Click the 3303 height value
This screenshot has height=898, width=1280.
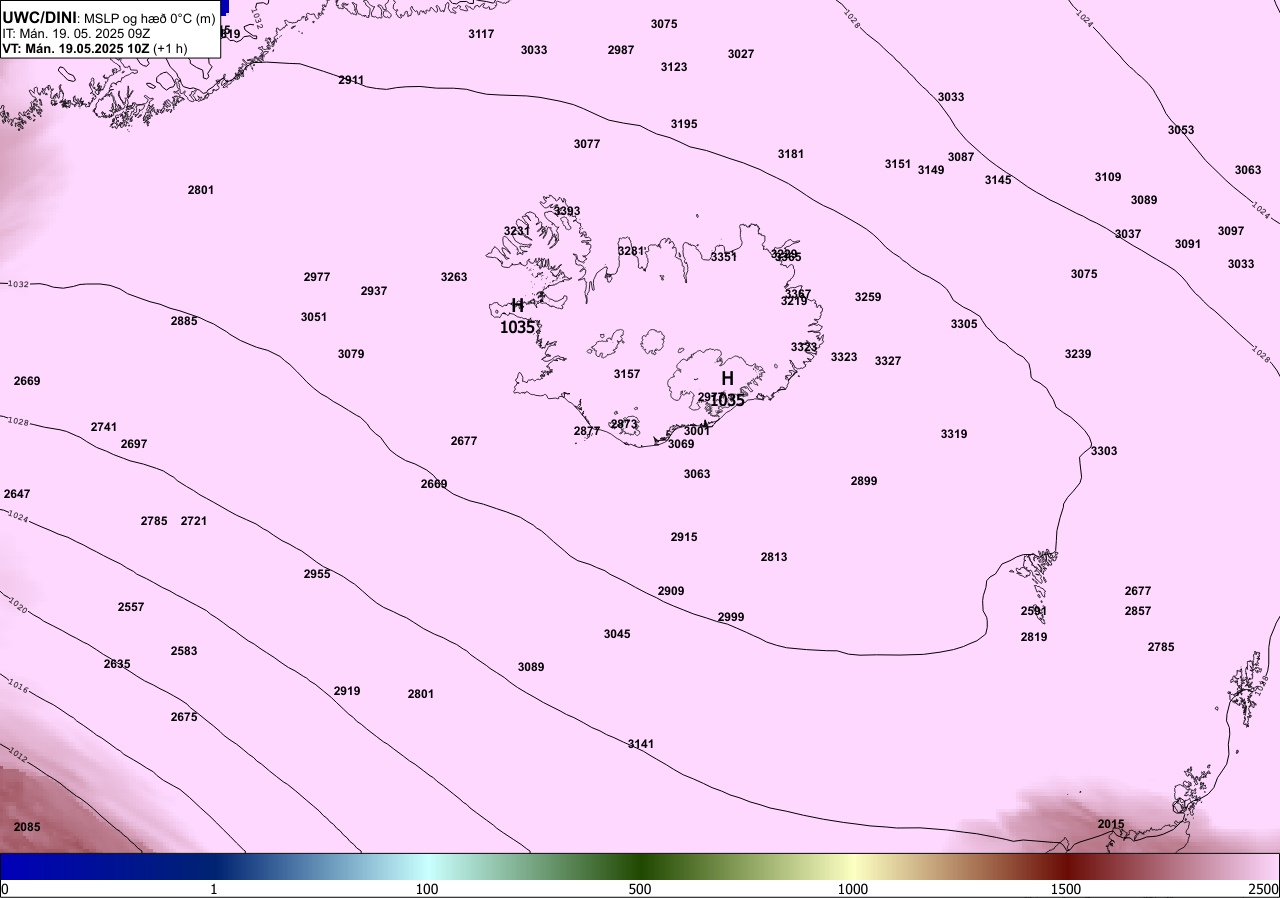point(1104,451)
